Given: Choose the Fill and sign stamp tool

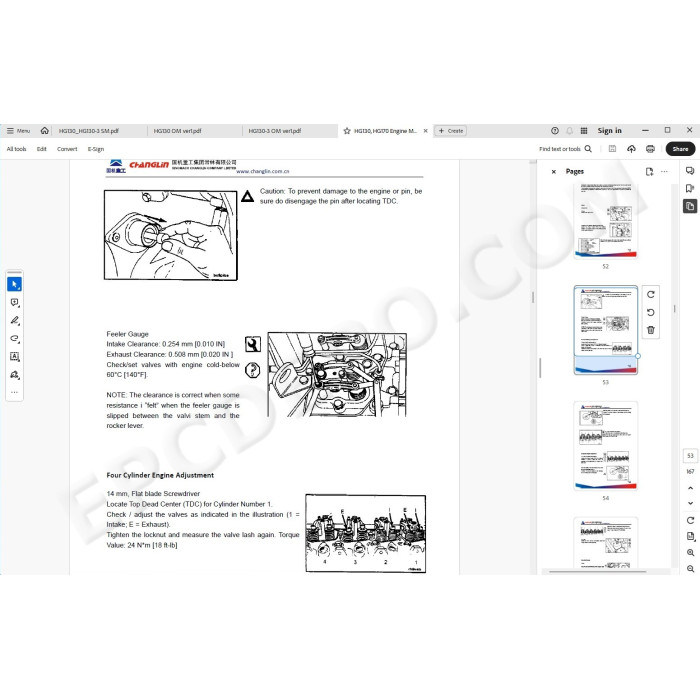Looking at the screenshot, I should (15, 375).
